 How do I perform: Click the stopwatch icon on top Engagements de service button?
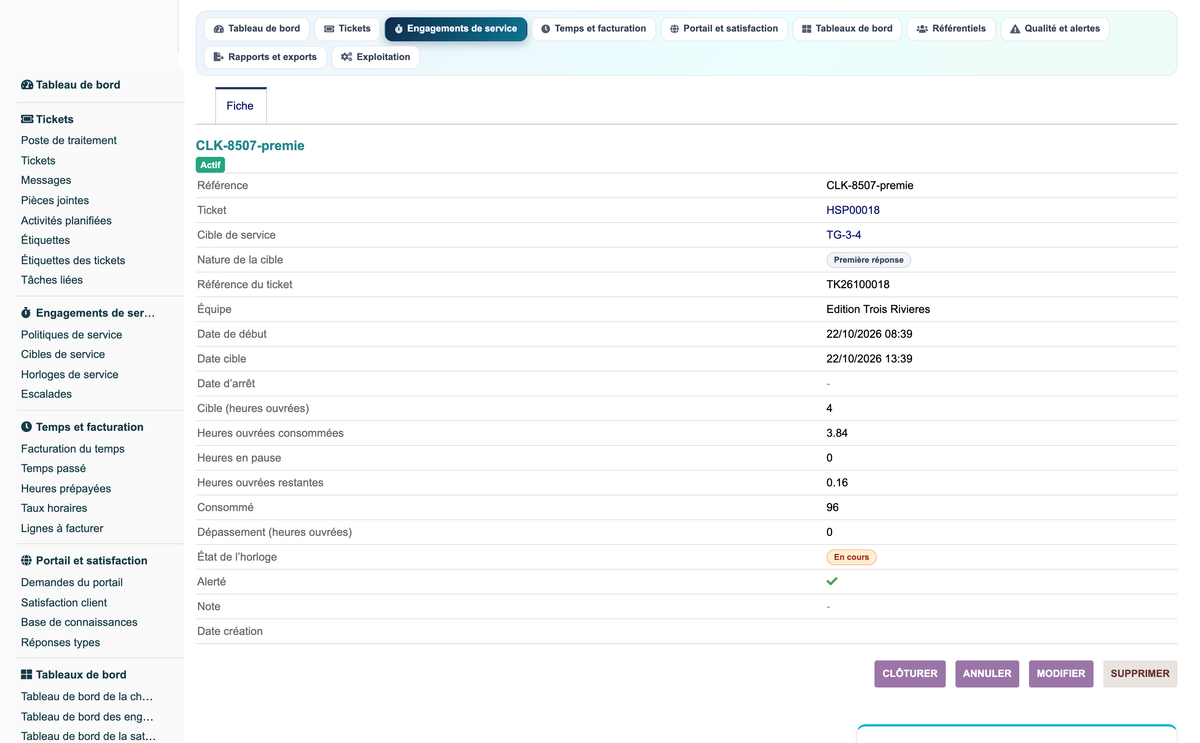coord(399,29)
